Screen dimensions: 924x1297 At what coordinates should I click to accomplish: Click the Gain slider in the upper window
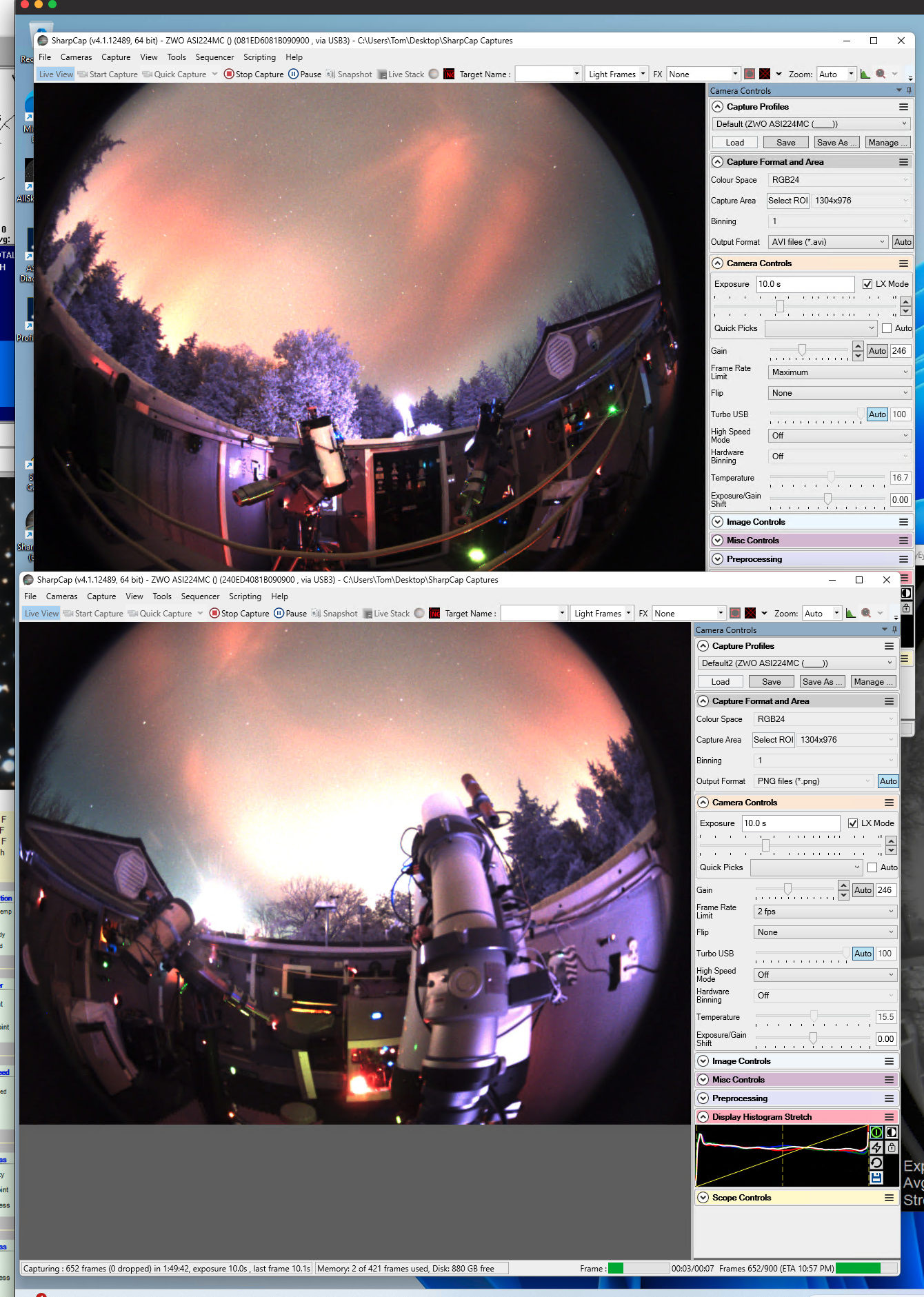point(802,350)
